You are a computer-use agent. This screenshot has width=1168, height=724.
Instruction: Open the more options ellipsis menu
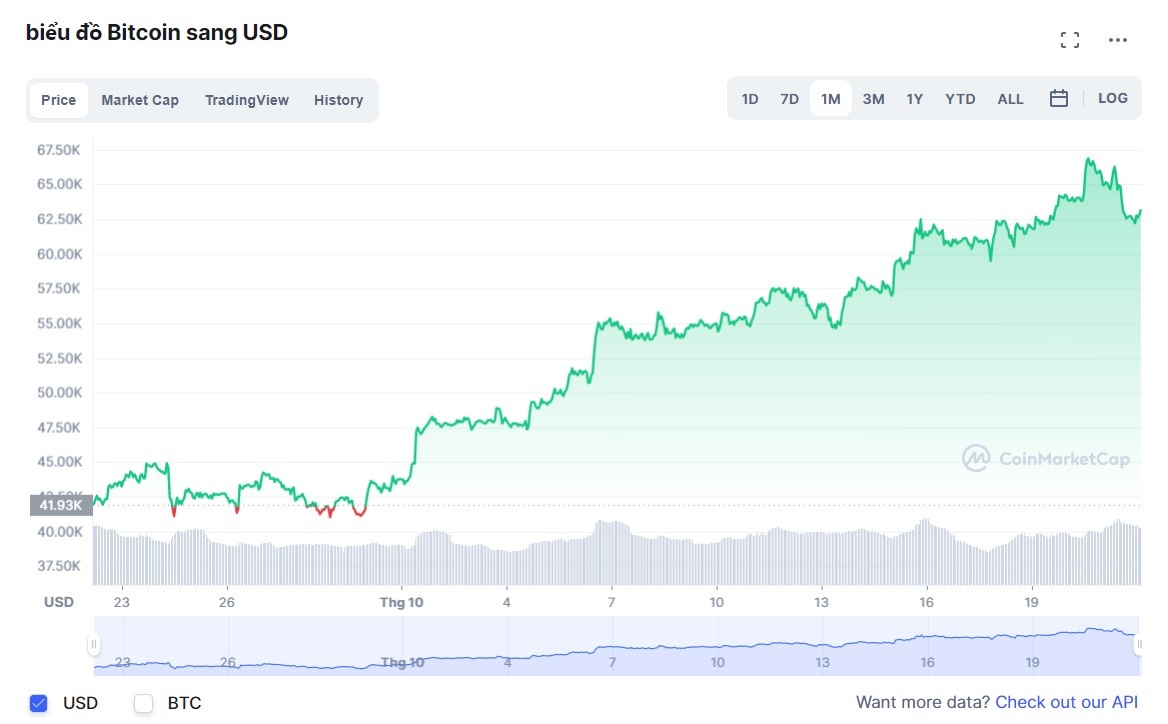click(1117, 39)
